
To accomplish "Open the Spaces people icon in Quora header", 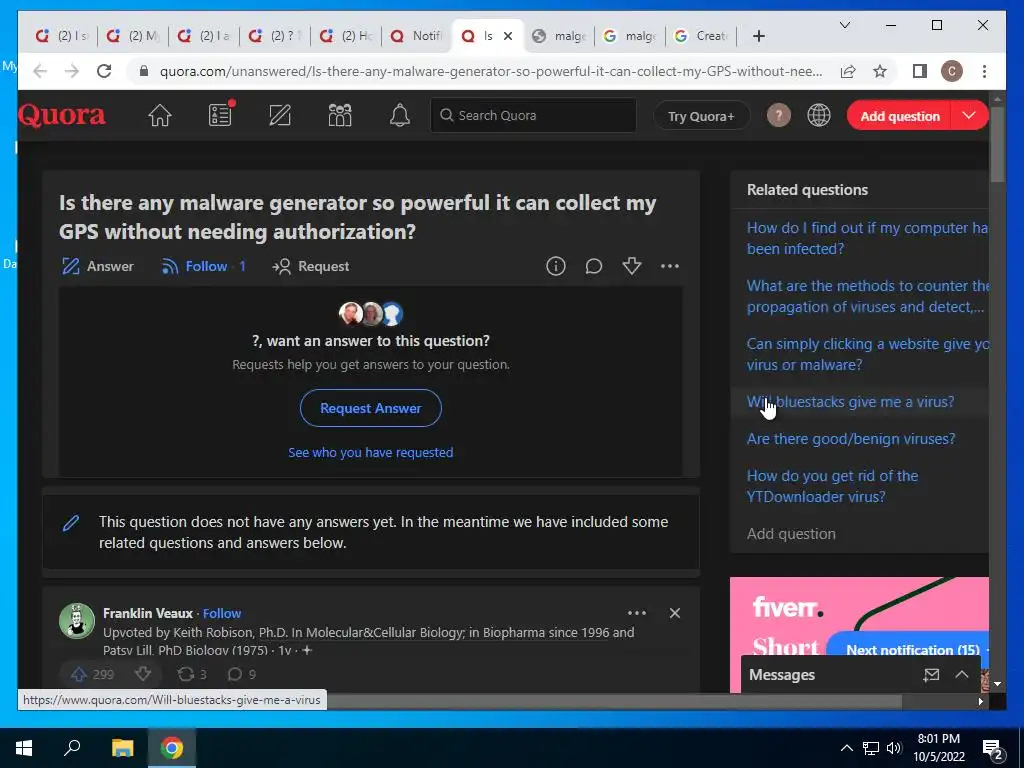I will click(340, 116).
